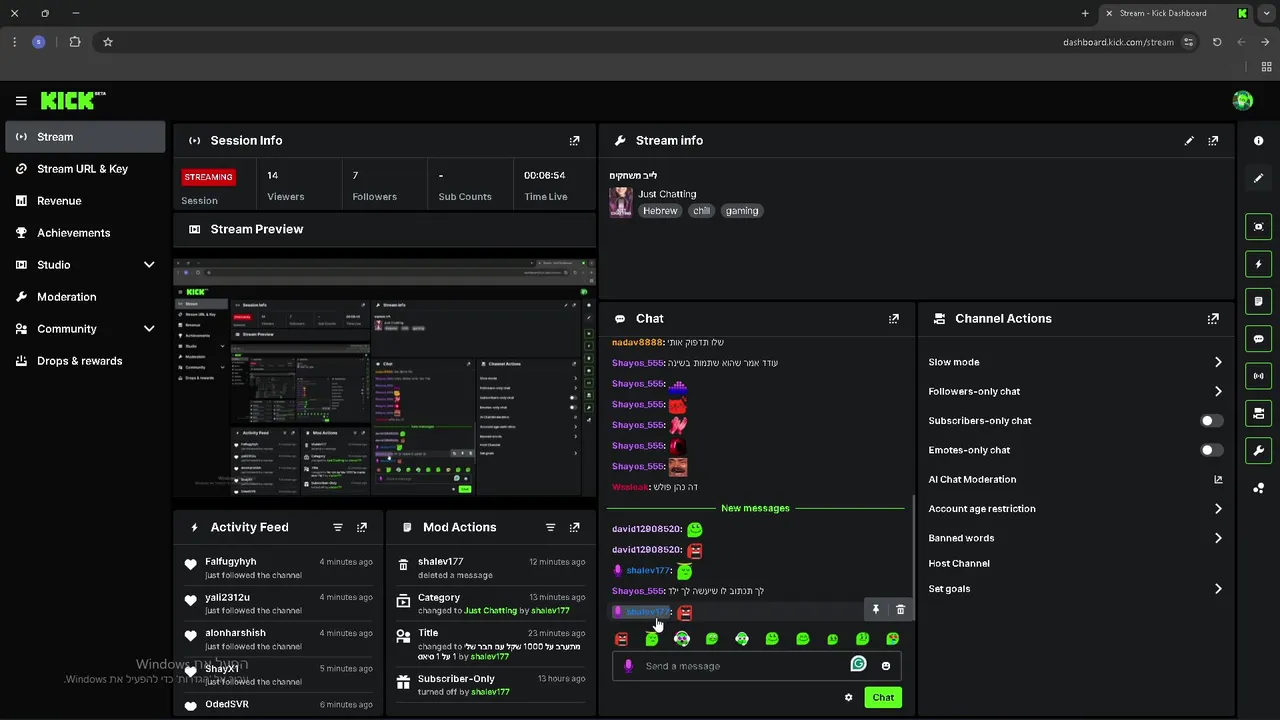Click Host Channel action
Viewport: 1280px width, 720px height.
pos(959,564)
